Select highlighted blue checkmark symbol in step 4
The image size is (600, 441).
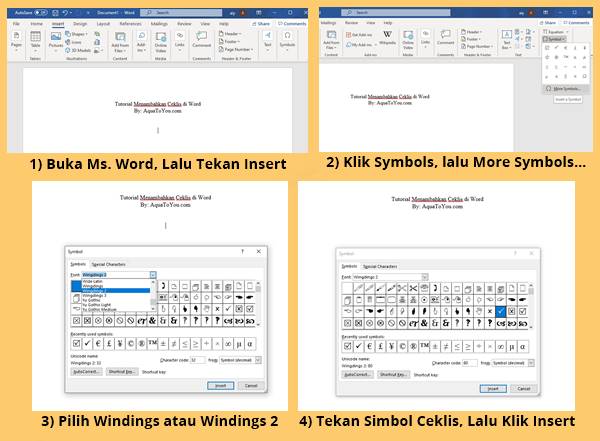click(500, 311)
